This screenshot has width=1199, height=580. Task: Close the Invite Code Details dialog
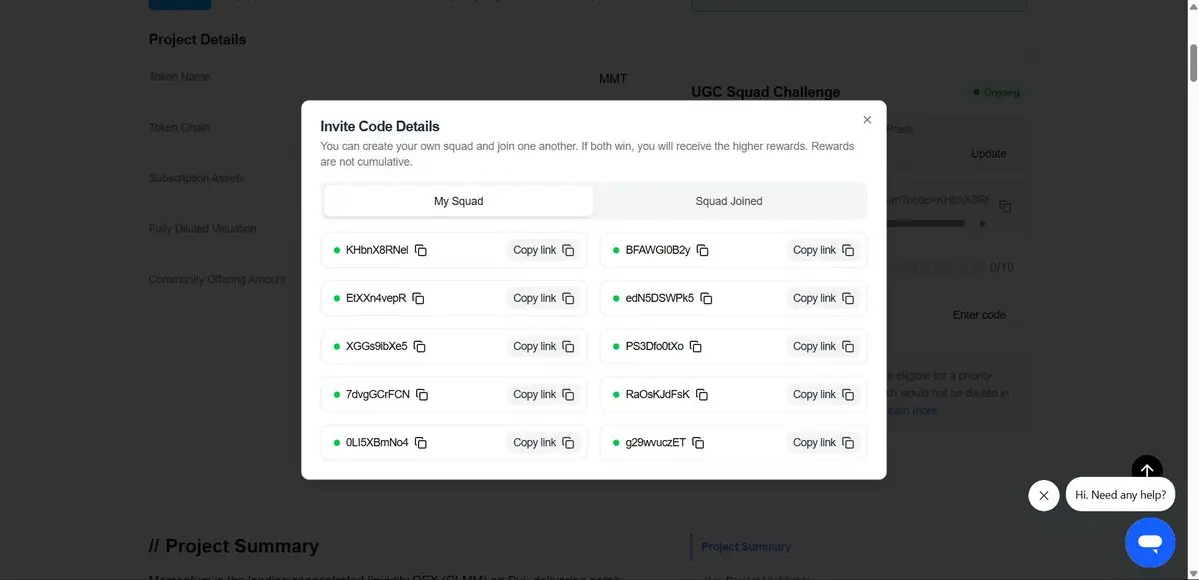tap(867, 120)
